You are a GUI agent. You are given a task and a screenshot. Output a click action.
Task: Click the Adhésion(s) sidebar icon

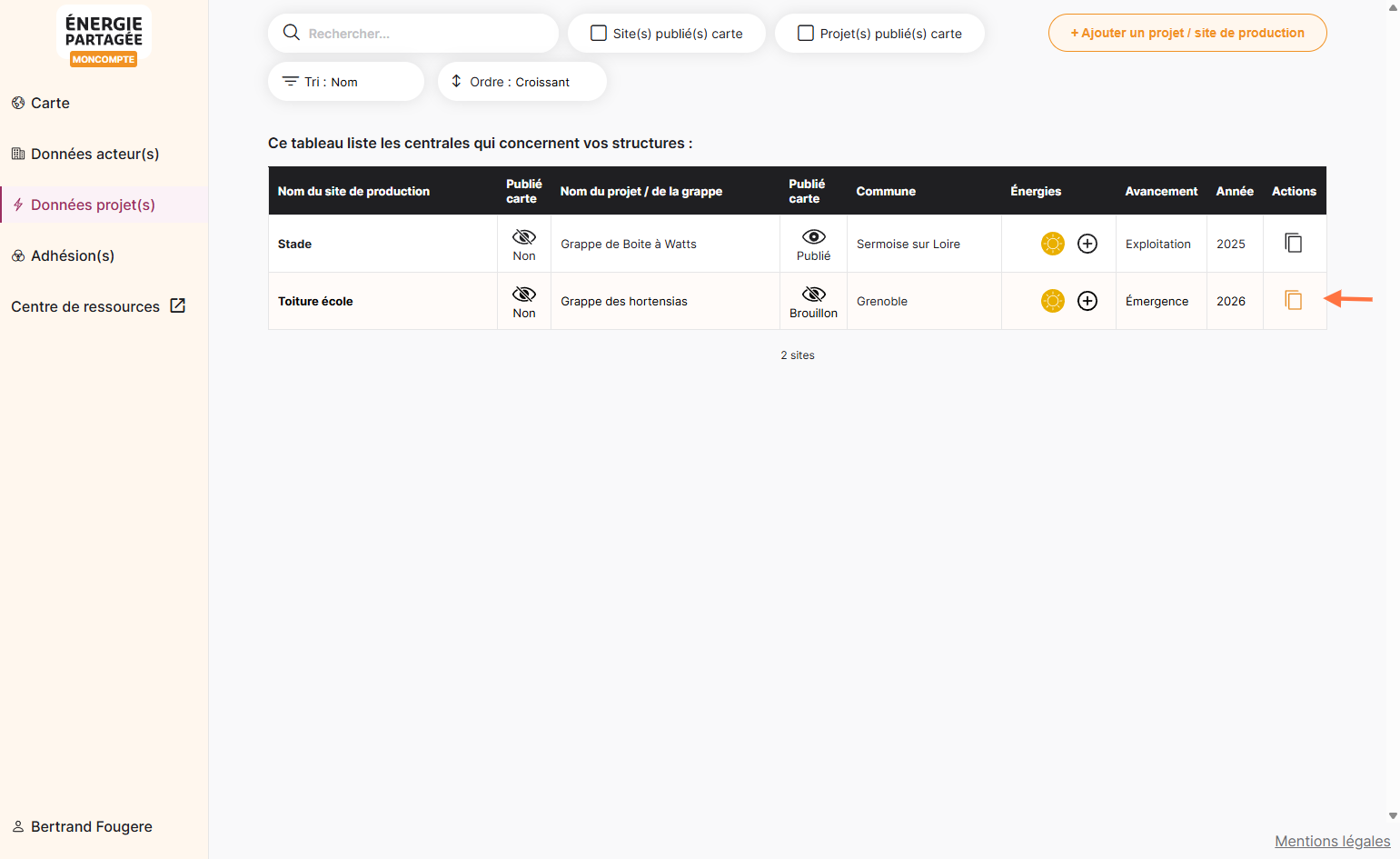18,255
